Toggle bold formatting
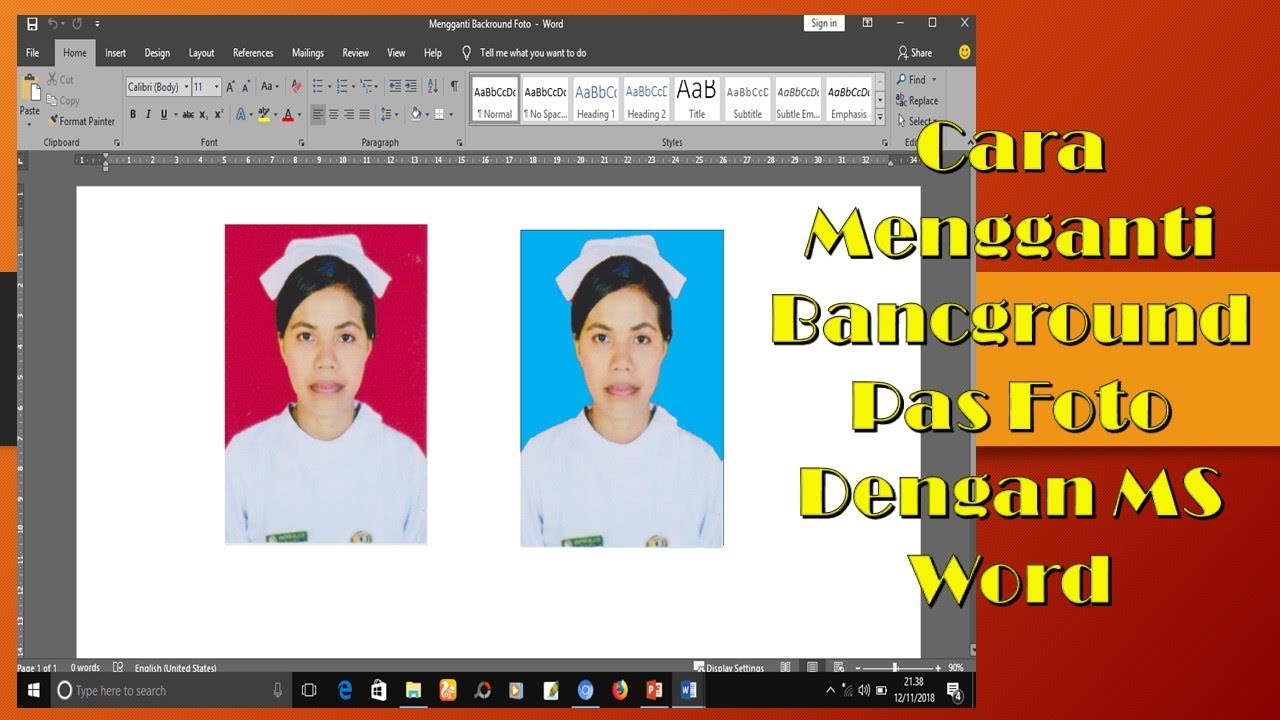The height and width of the screenshot is (720, 1280). click(x=133, y=115)
